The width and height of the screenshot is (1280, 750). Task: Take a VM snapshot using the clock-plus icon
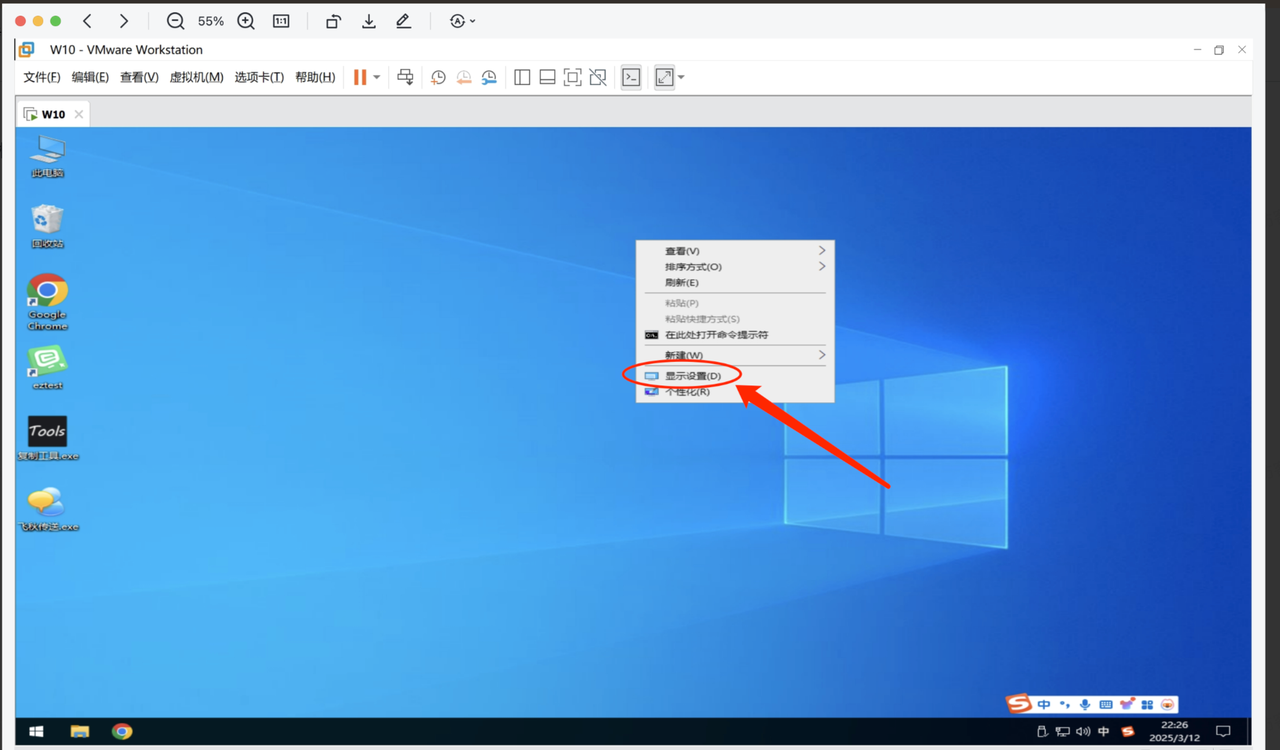(x=438, y=77)
